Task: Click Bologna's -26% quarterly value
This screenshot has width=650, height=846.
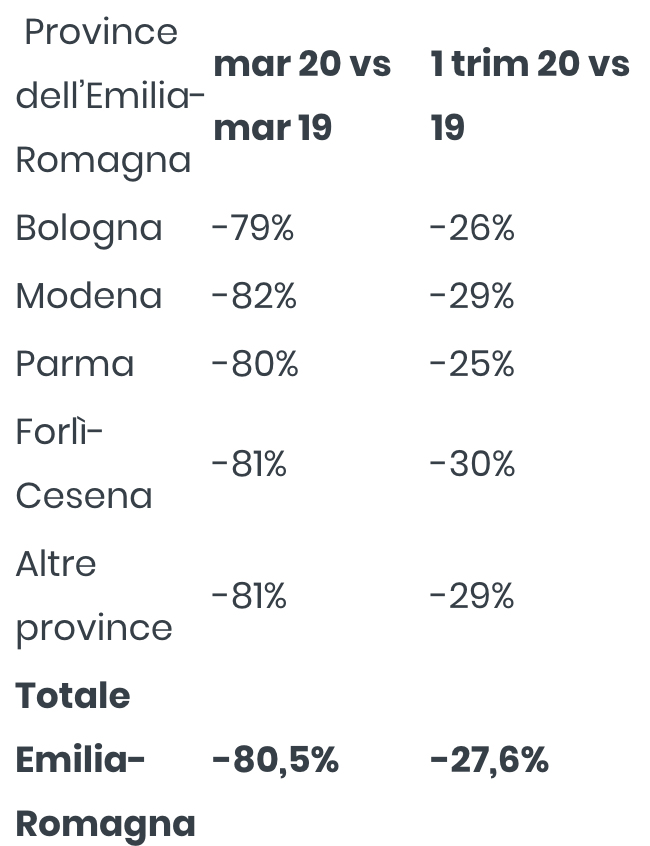Action: [x=472, y=228]
